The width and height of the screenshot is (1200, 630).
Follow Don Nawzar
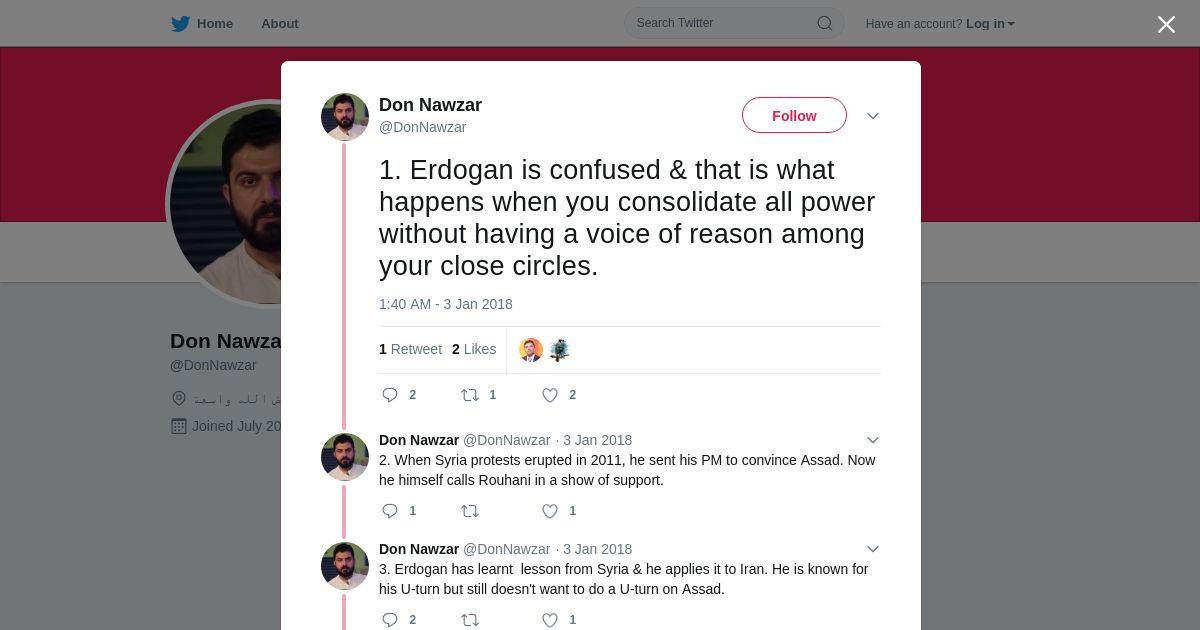(x=794, y=116)
